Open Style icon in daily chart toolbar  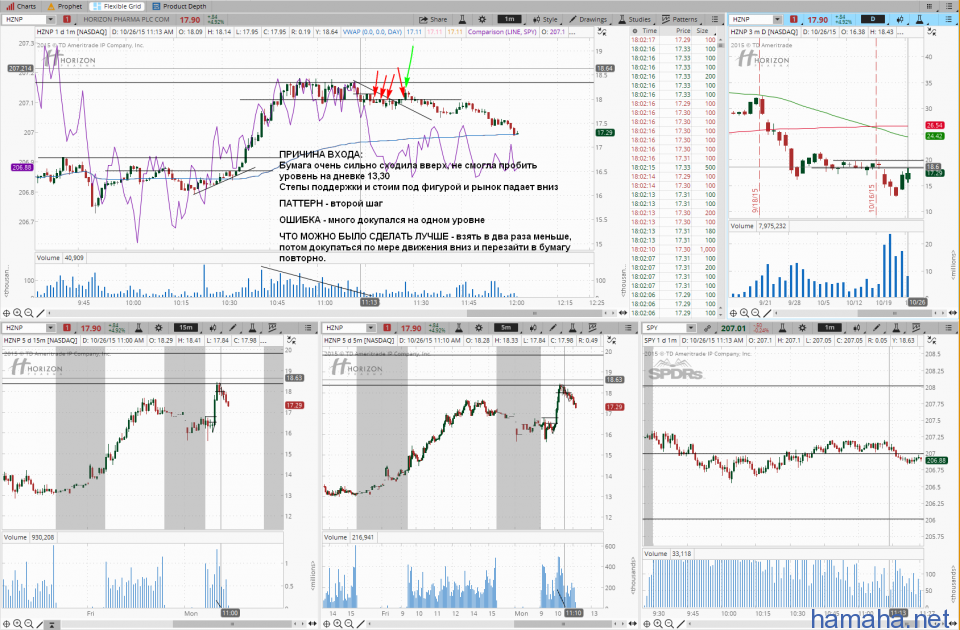(x=901, y=20)
